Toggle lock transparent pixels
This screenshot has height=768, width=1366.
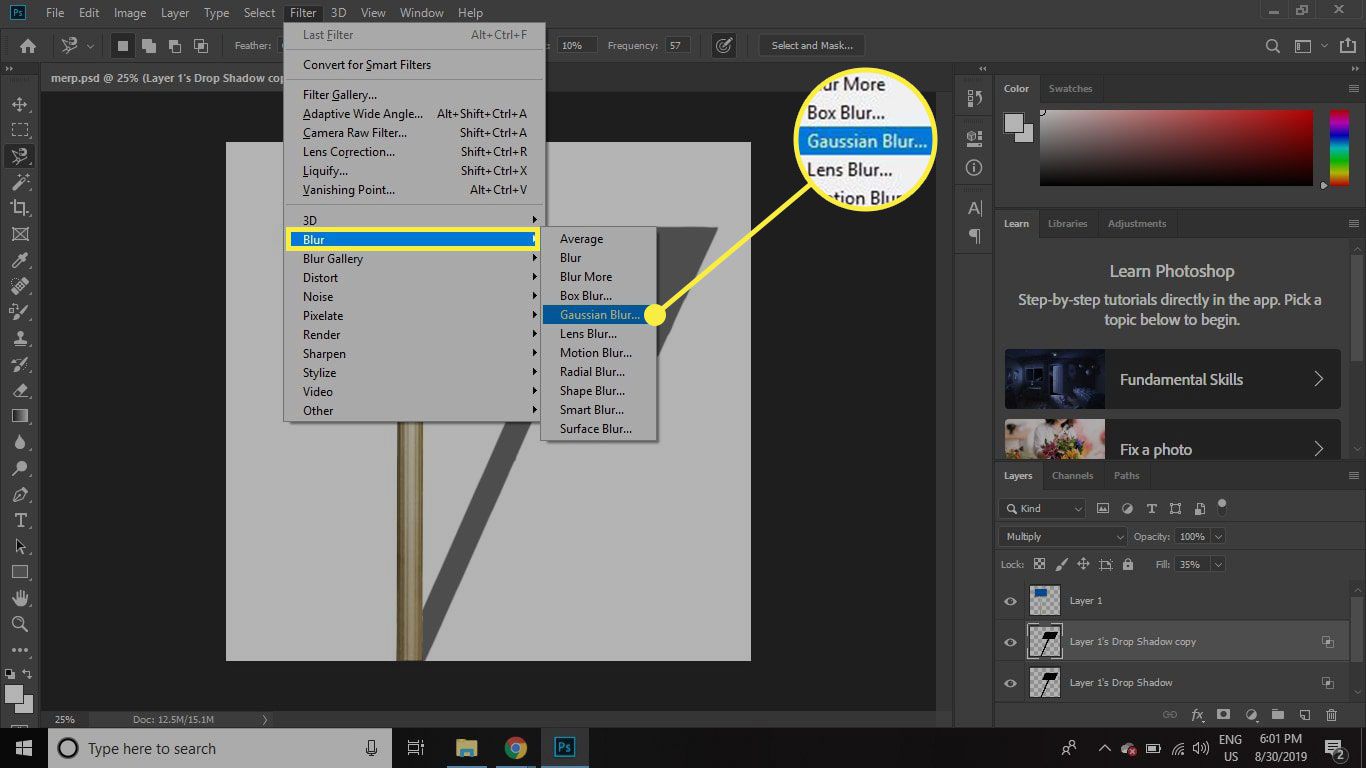tap(1040, 564)
